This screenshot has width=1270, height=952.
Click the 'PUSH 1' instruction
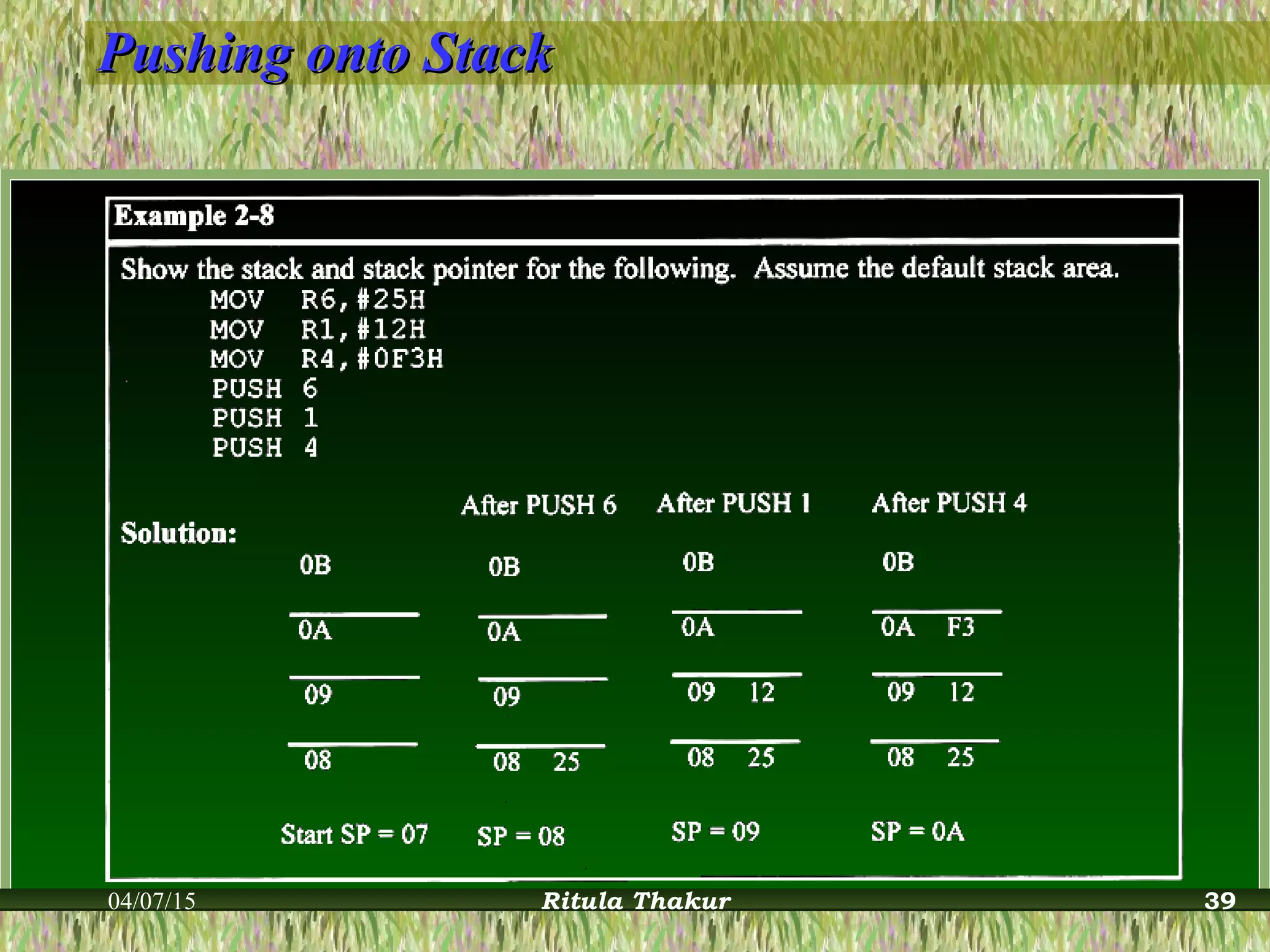tap(265, 418)
